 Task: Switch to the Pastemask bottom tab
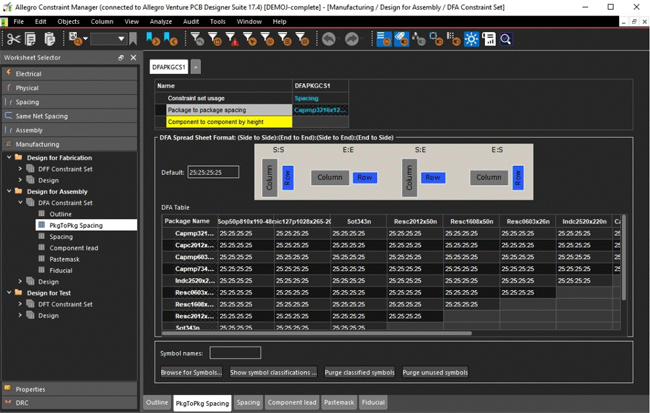(x=339, y=402)
